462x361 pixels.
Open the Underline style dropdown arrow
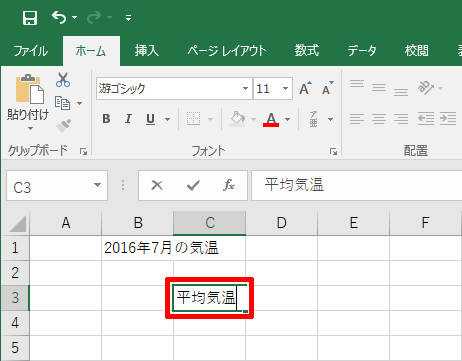click(167, 119)
